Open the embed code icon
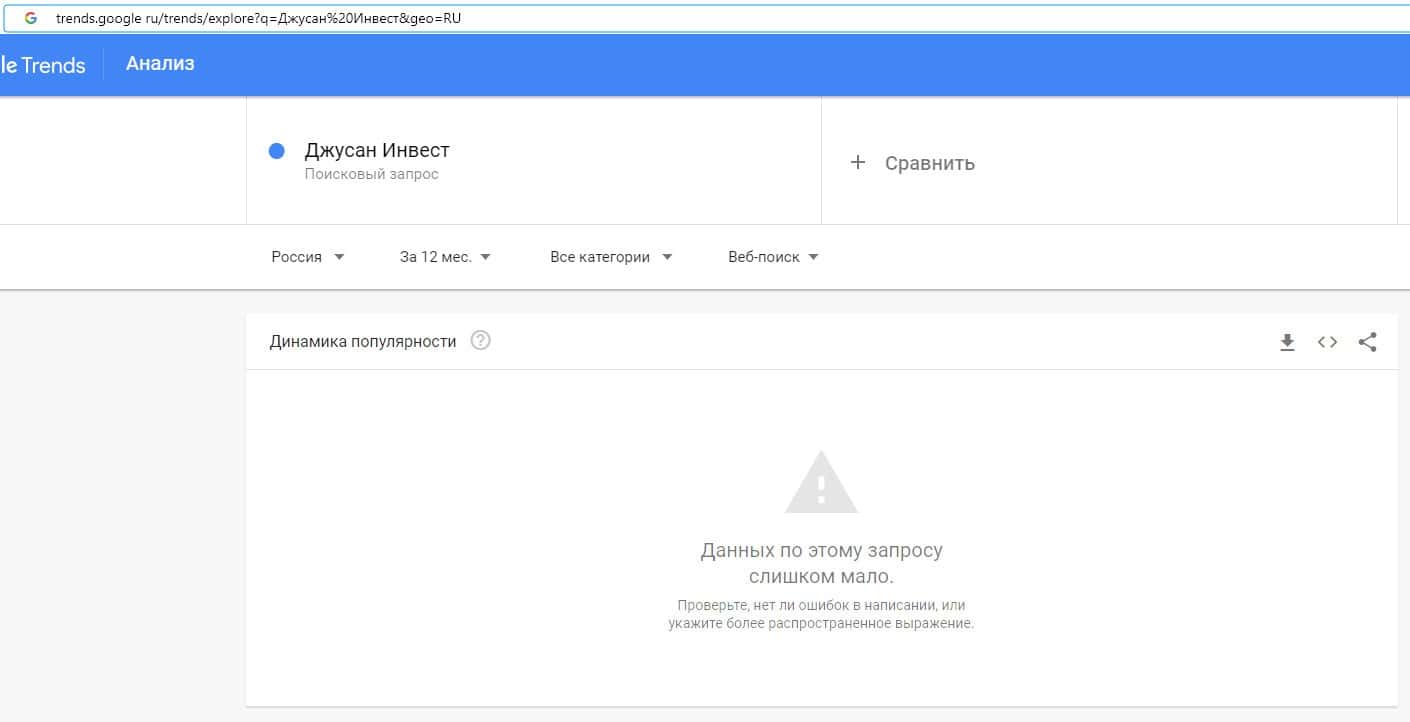The height and width of the screenshot is (722, 1410). pyautogui.click(x=1327, y=342)
